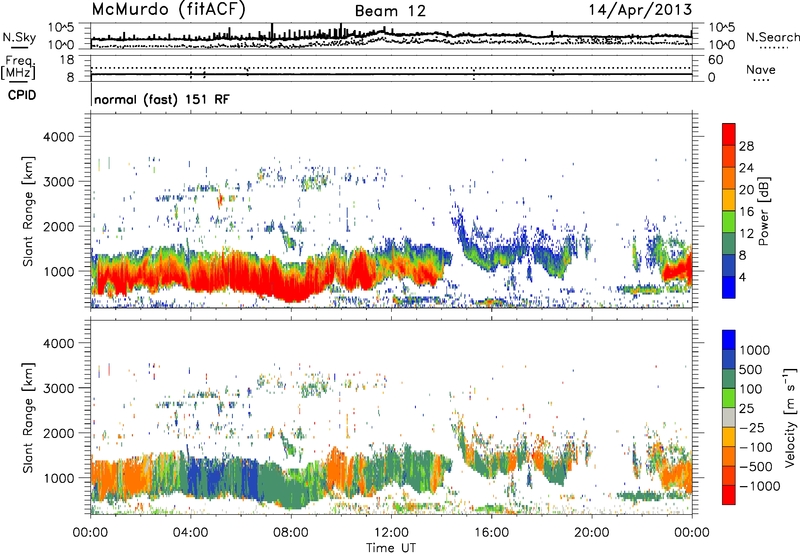The image size is (800, 554).
Task: Click the Slant Range label of the power panel
Action: (x=28, y=211)
